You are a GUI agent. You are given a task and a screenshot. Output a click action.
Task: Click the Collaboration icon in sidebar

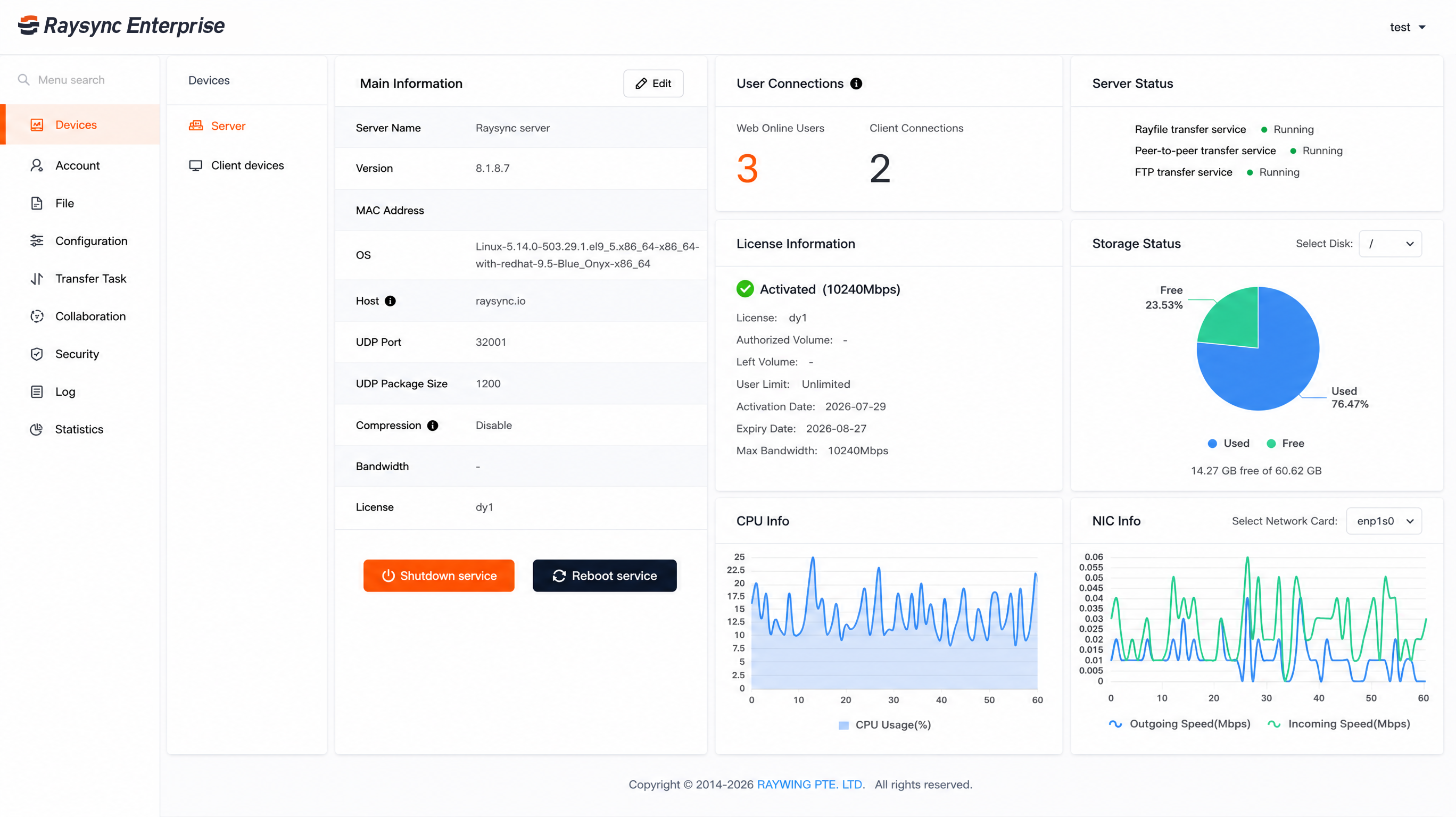pyautogui.click(x=37, y=316)
